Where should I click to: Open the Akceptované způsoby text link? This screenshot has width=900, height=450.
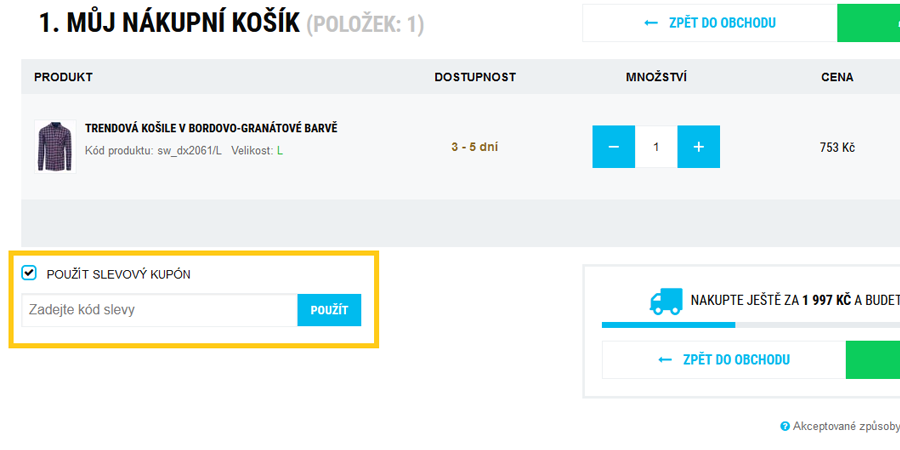click(x=846, y=427)
